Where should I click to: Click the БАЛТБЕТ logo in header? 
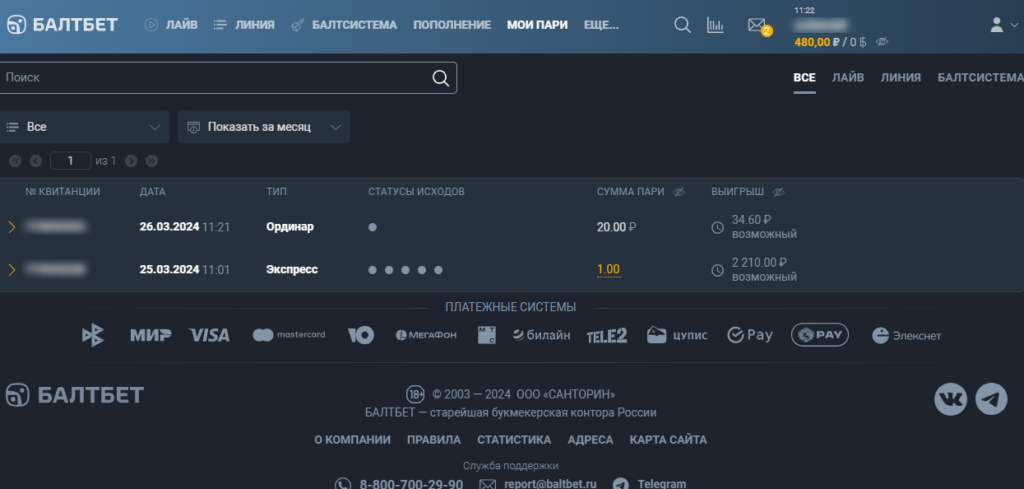point(62,25)
